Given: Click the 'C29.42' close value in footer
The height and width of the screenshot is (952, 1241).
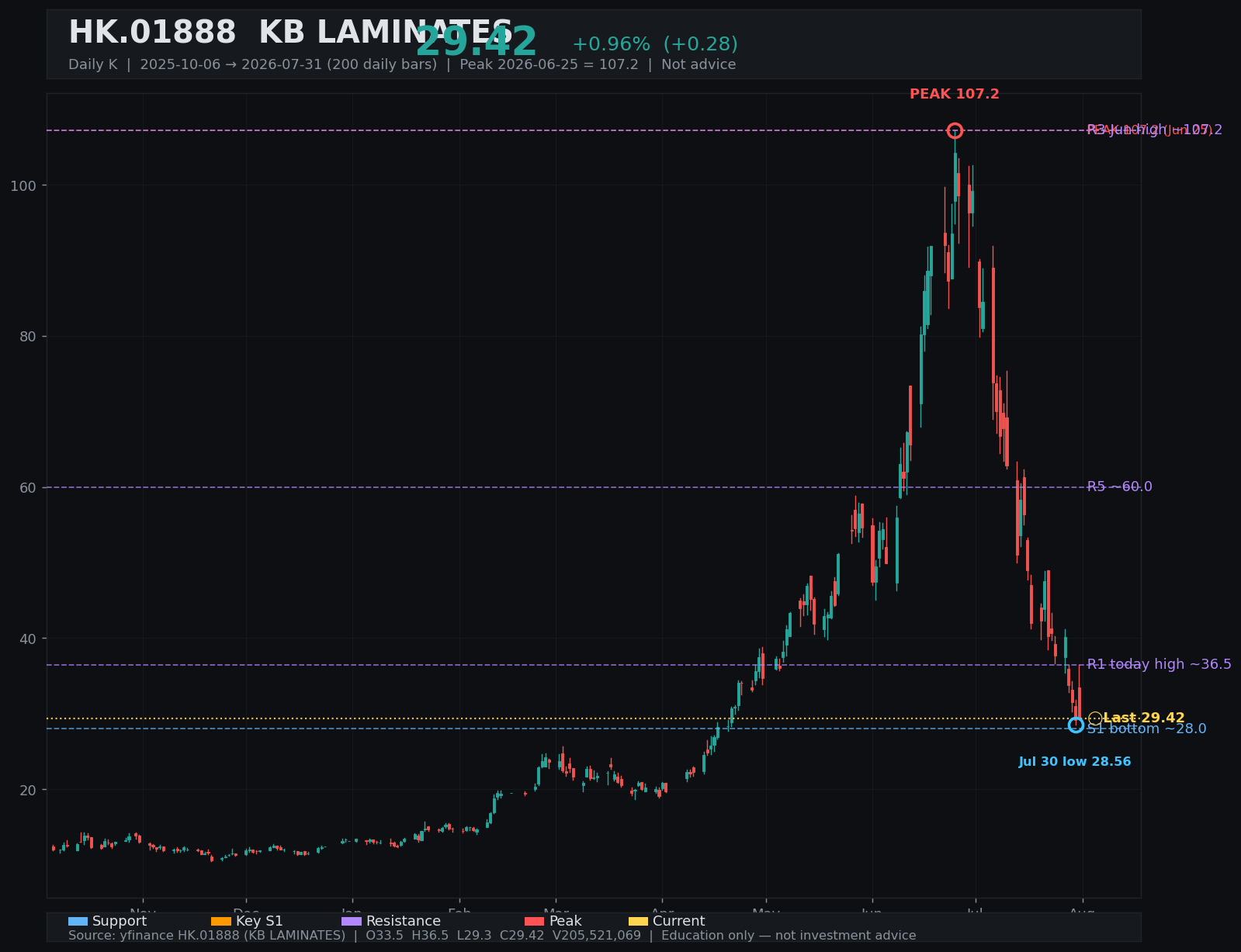Looking at the screenshot, I should click(522, 936).
